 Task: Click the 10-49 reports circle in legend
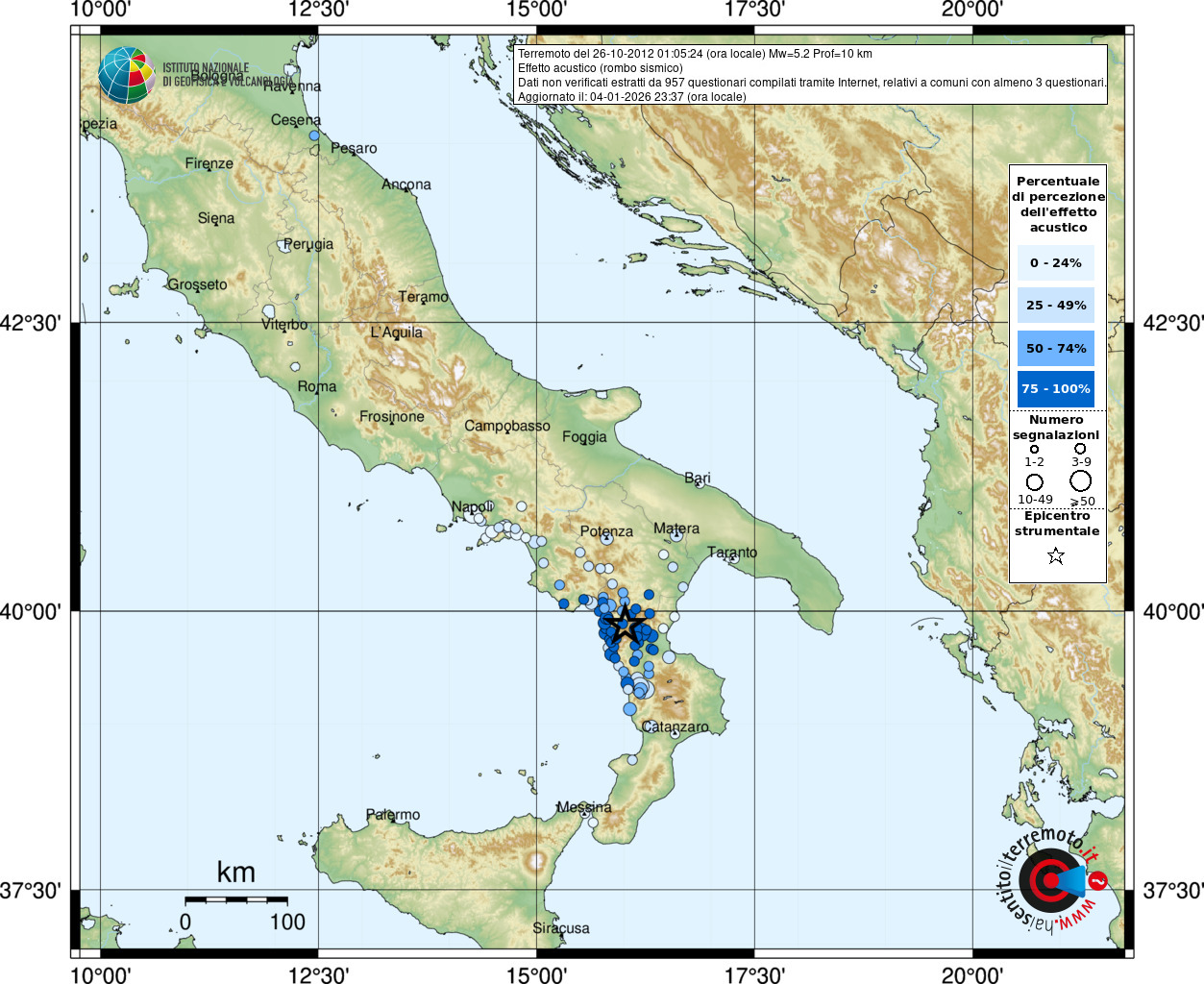point(1035,481)
